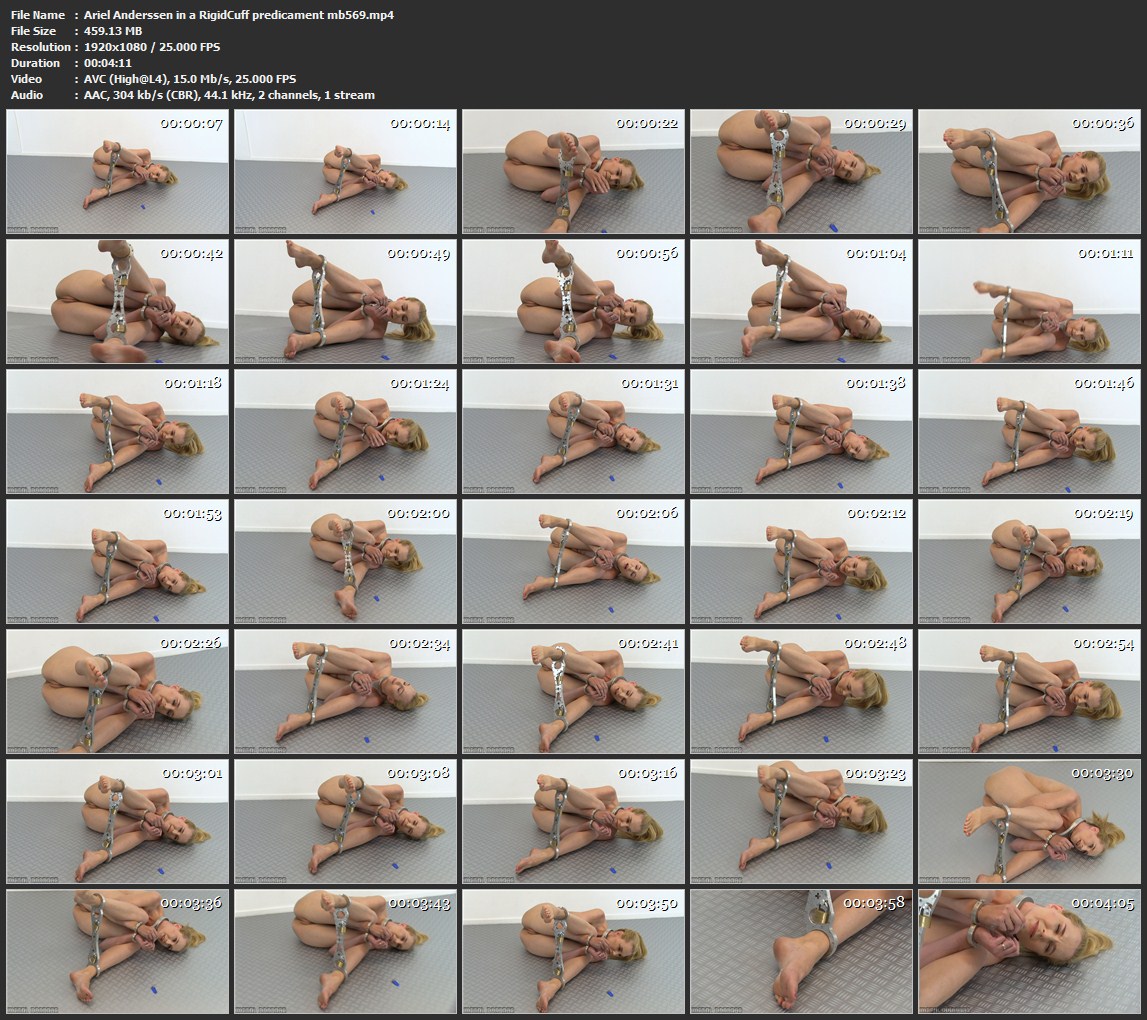The width and height of the screenshot is (1147, 1020).
Task: Pick the thumbnail labeled 00:02:26
Action: pyautogui.click(x=117, y=692)
